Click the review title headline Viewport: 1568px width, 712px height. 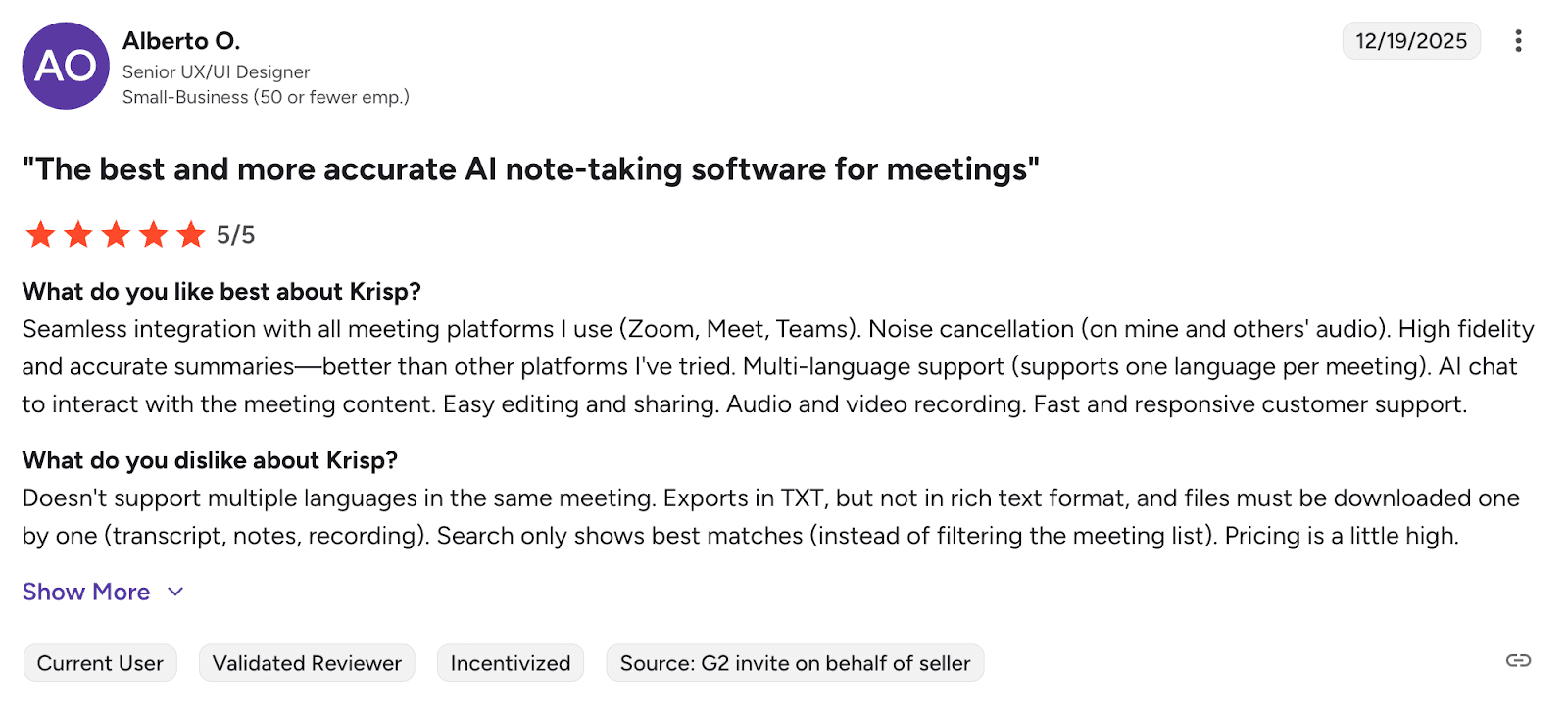(530, 169)
